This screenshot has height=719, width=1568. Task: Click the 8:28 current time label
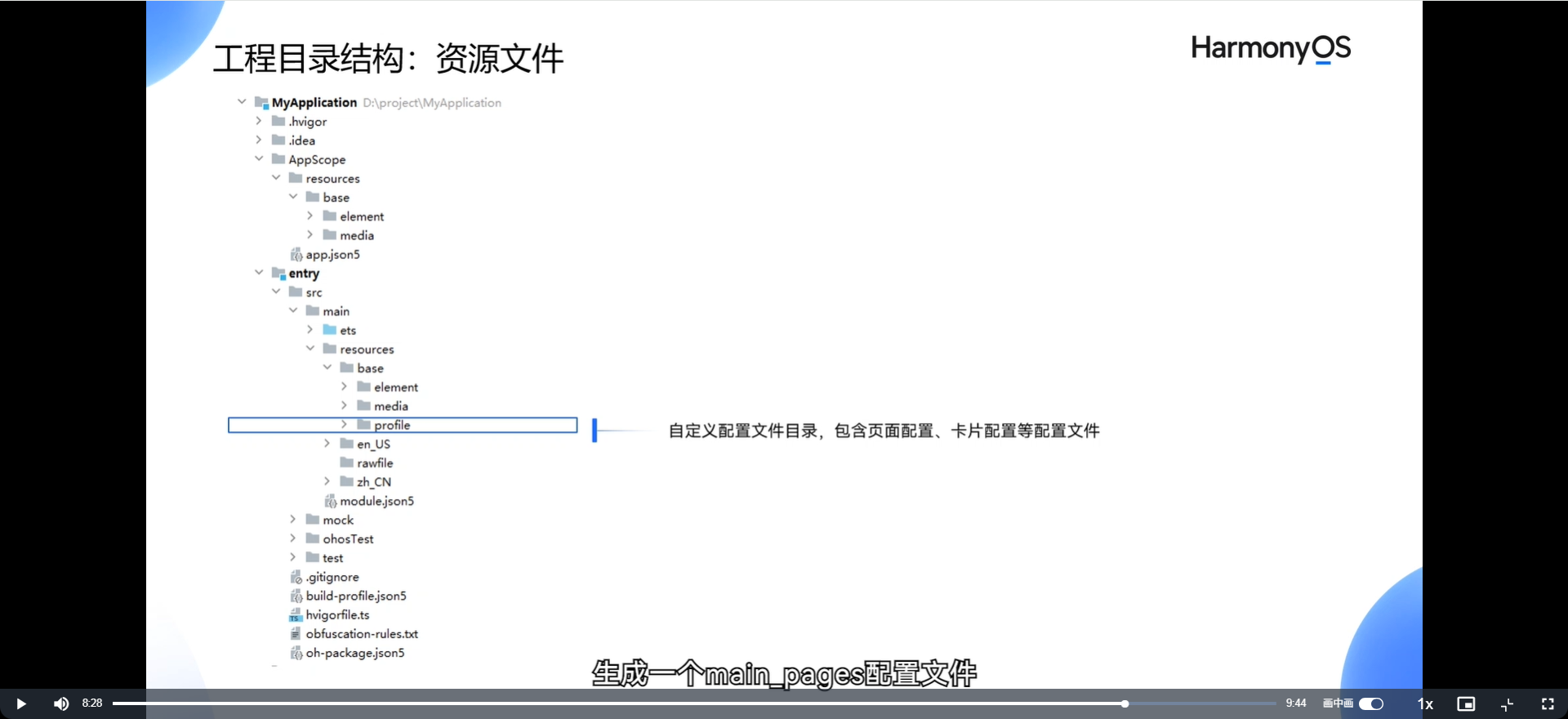coord(92,703)
